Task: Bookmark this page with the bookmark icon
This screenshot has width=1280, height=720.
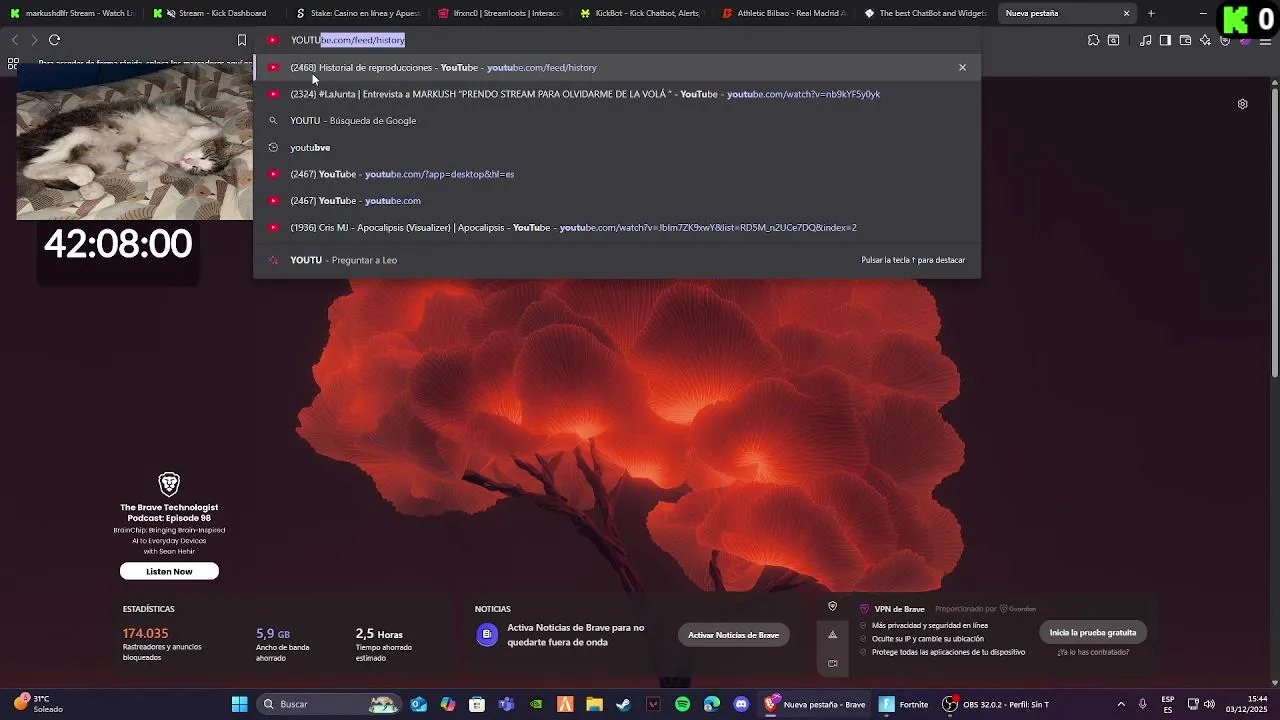Action: pyautogui.click(x=241, y=40)
